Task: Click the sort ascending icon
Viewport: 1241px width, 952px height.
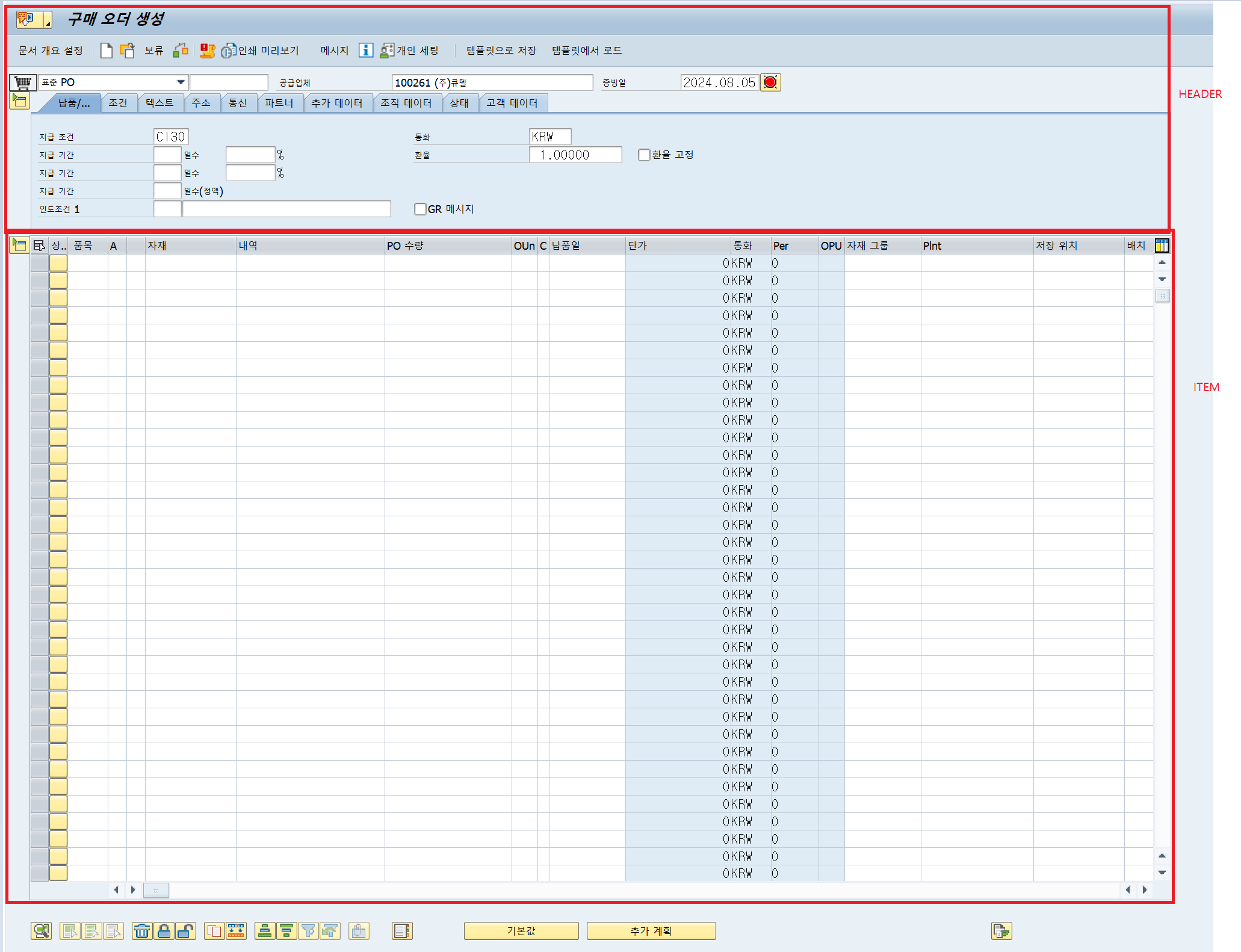Action: [x=264, y=931]
